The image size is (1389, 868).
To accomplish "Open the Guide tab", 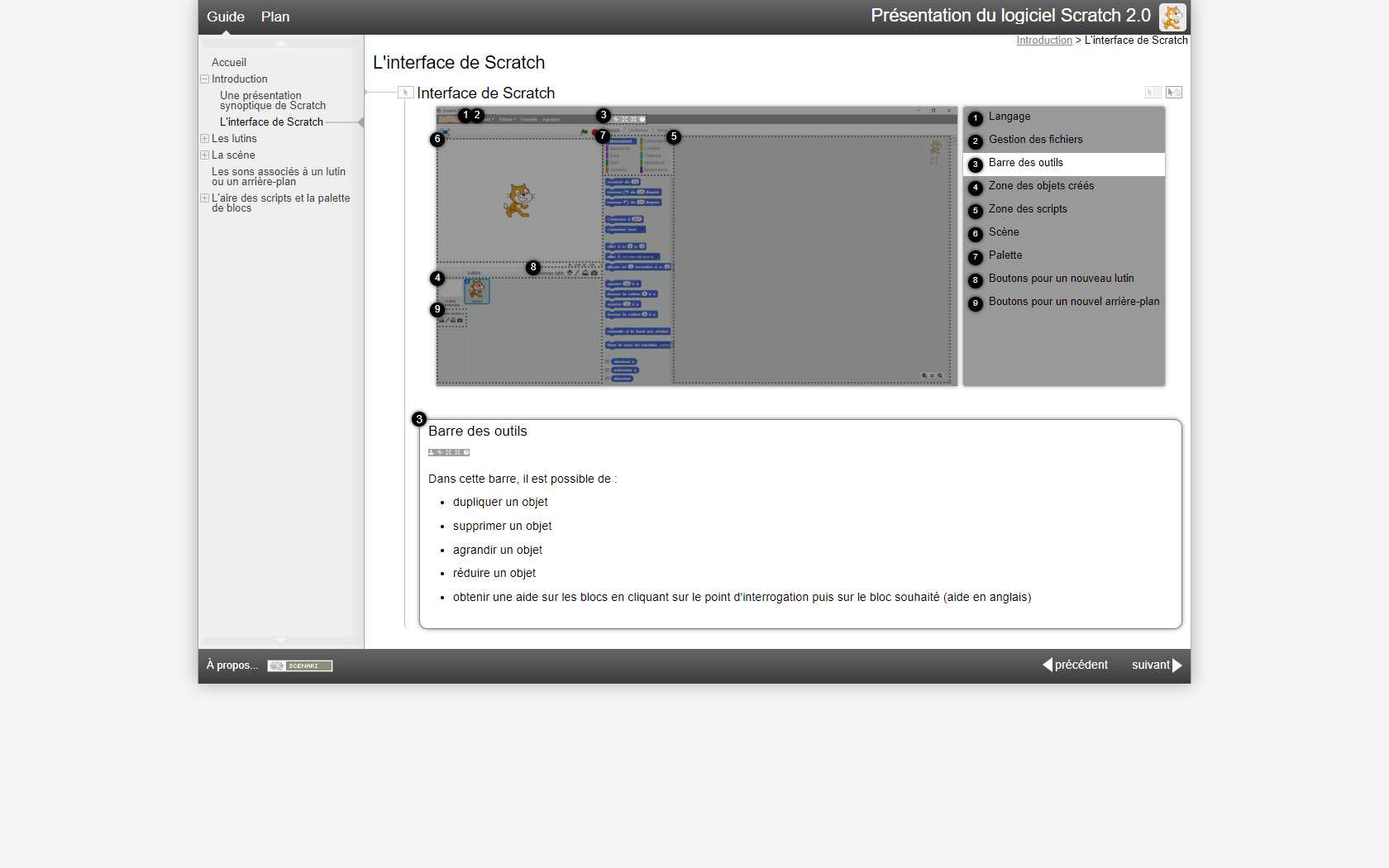I will 226,17.
